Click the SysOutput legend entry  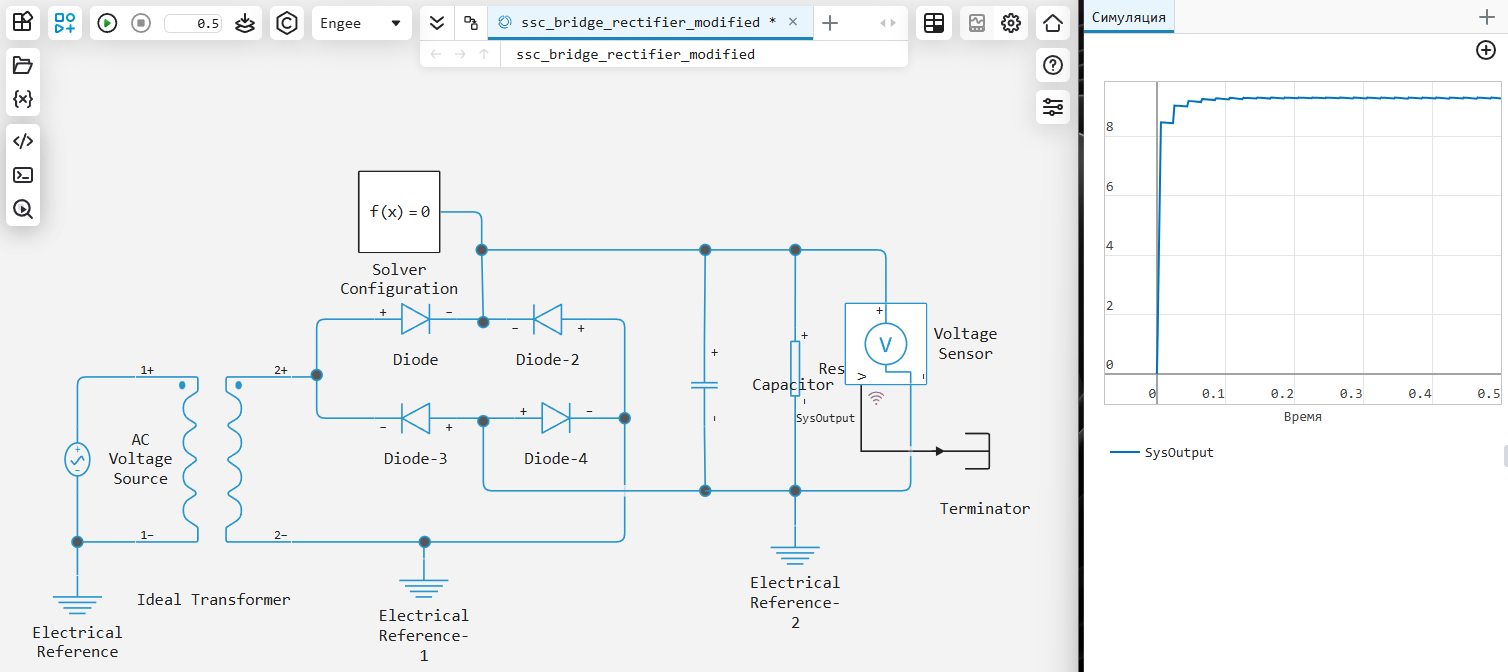1162,453
